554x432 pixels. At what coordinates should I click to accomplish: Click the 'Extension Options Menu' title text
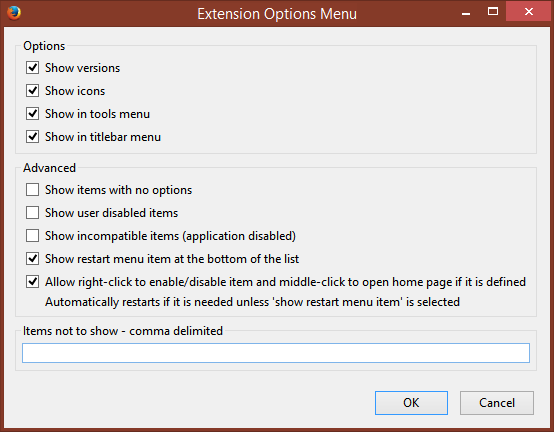277,14
